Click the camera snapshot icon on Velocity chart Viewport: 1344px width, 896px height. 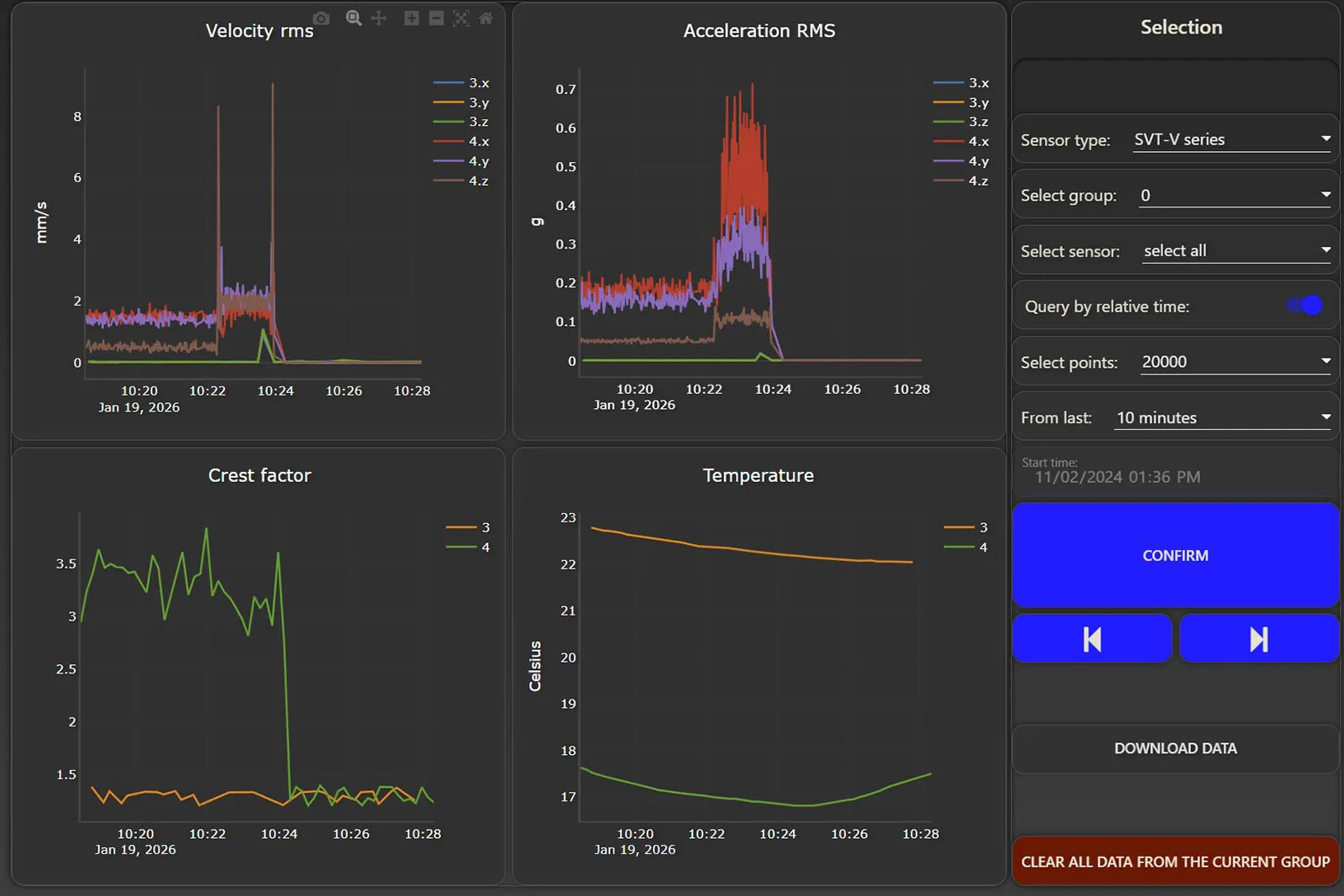coord(321,18)
